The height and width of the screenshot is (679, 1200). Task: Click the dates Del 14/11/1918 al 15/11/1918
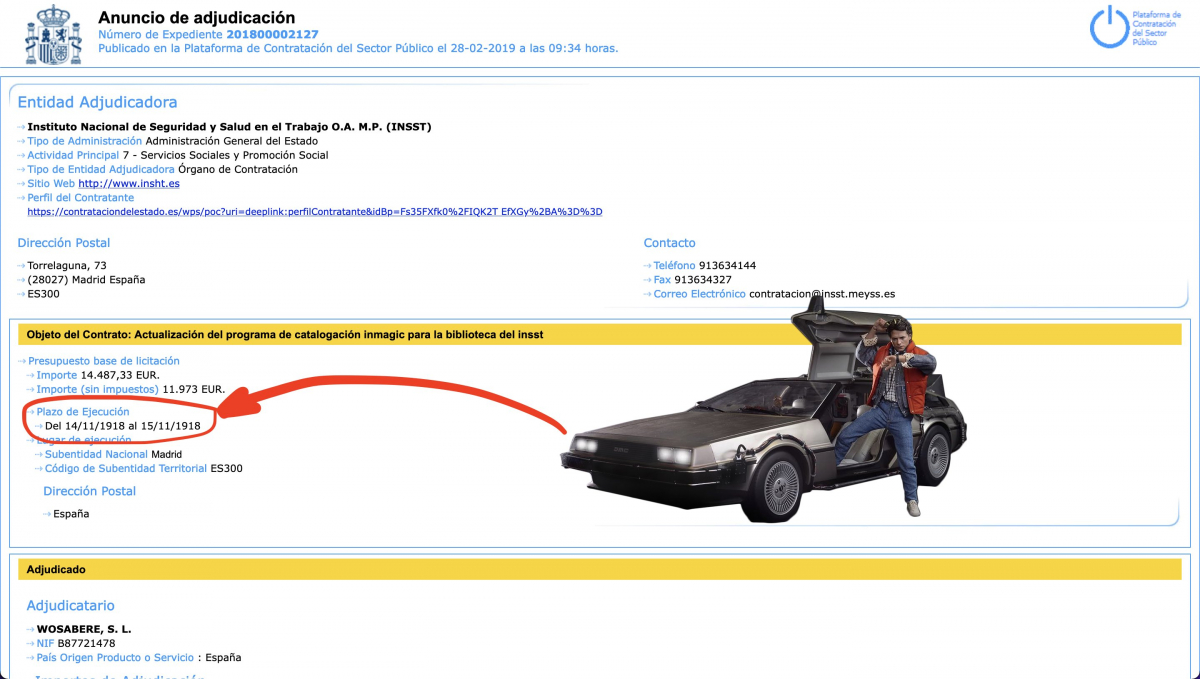click(123, 426)
